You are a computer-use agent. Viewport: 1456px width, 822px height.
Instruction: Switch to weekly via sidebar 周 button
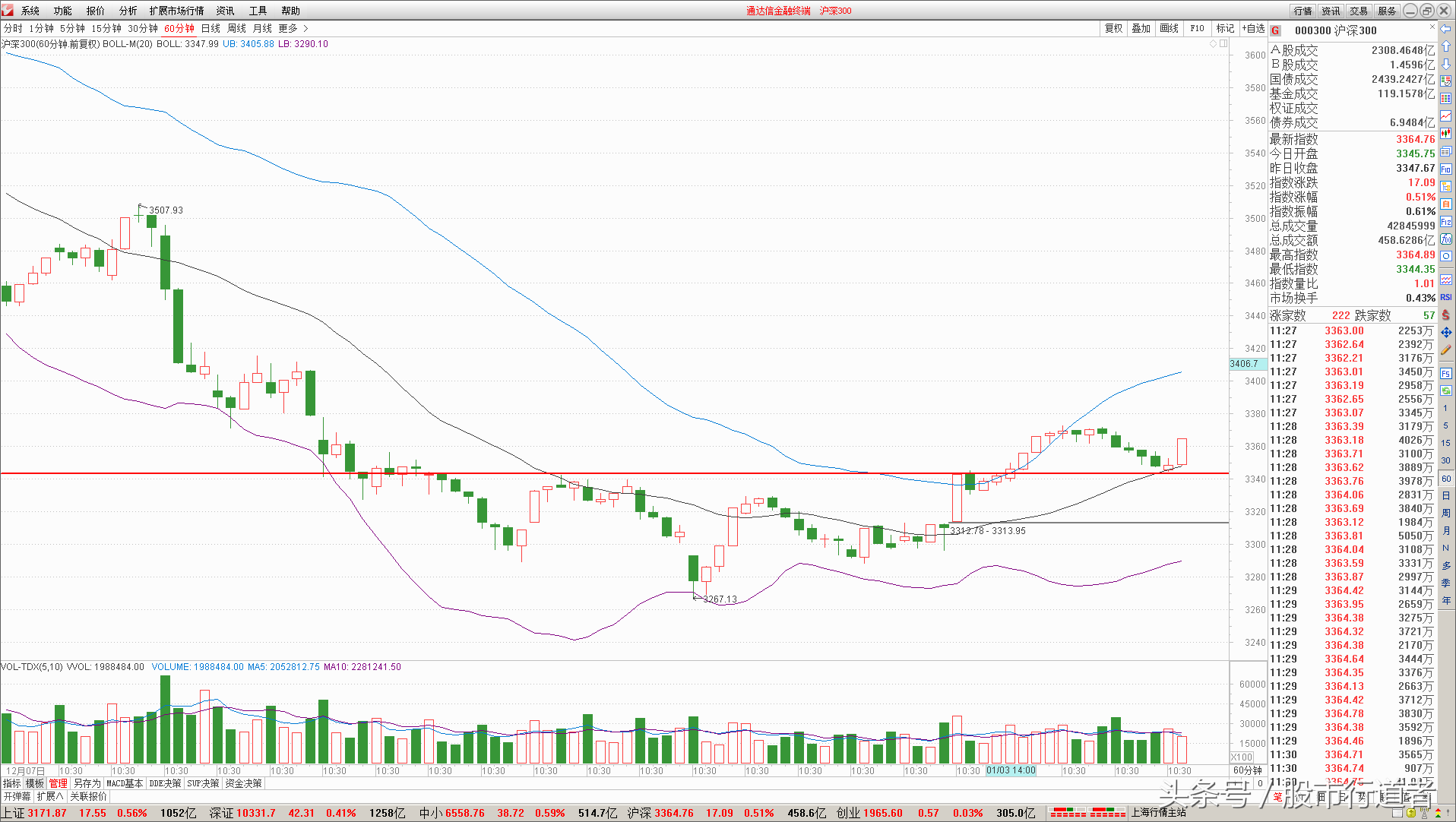[x=1445, y=514]
